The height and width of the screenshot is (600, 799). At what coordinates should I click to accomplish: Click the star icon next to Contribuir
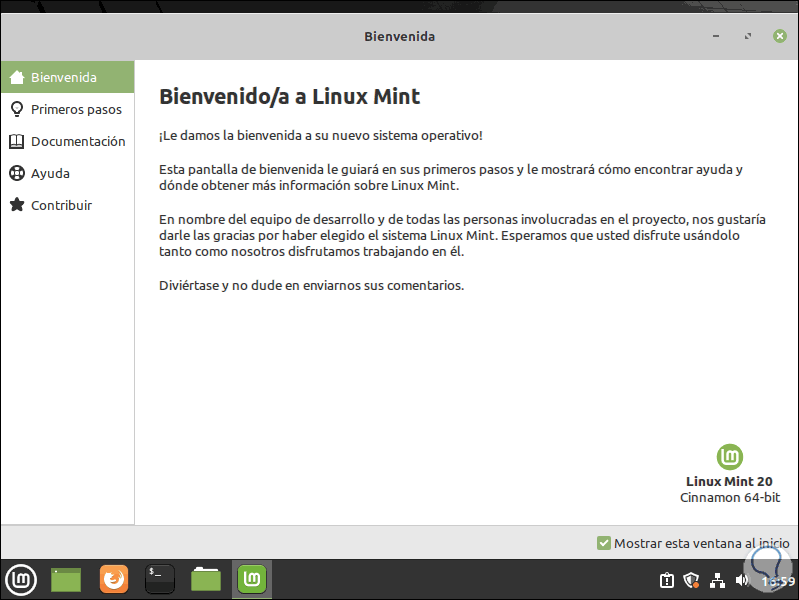pyautogui.click(x=17, y=205)
